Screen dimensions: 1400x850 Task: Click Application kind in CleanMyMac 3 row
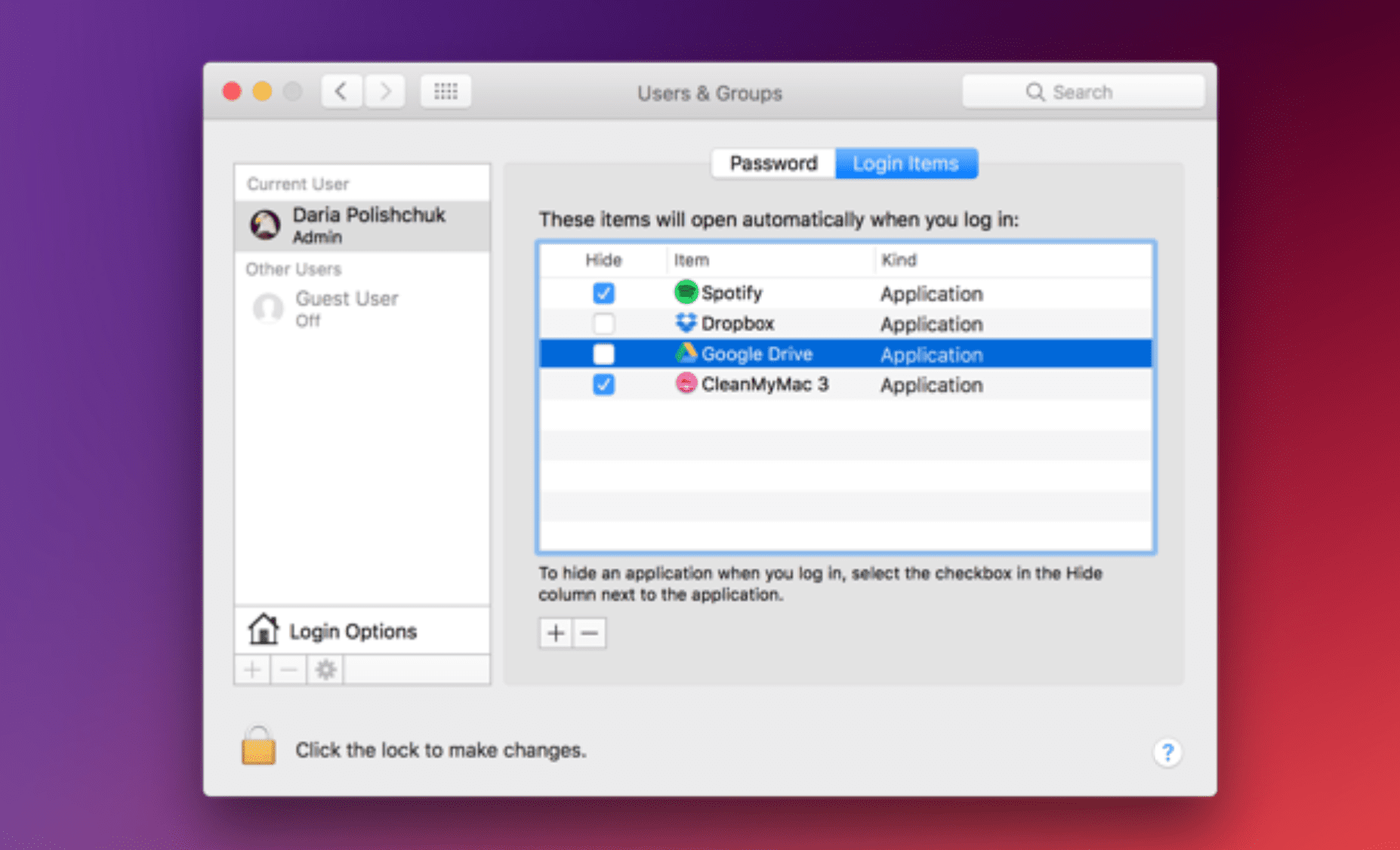932,385
